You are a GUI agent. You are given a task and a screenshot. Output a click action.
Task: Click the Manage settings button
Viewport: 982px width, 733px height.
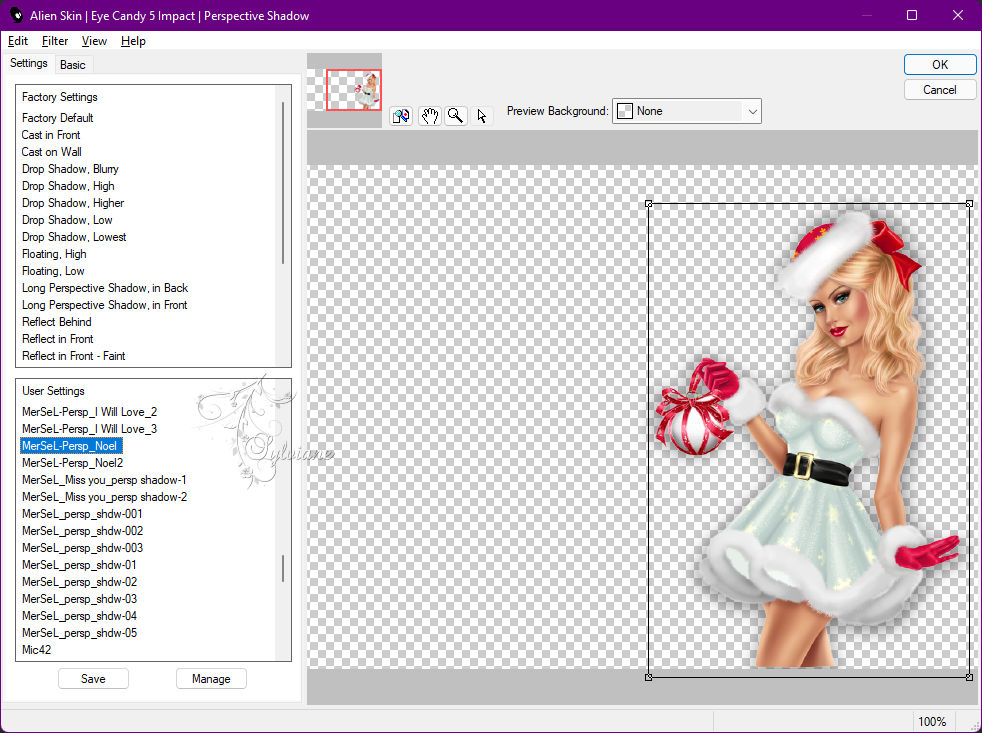pos(211,678)
